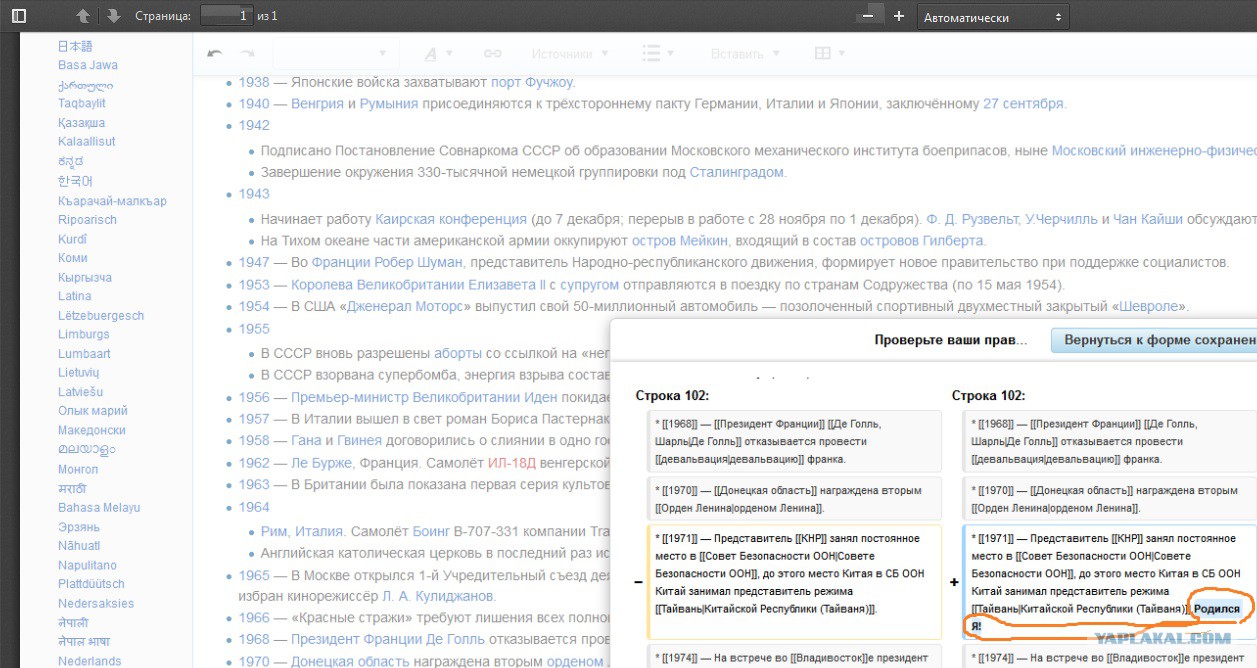Click 'Проверьте ваши прав...' dialog title
The height and width of the screenshot is (668, 1257).
pyautogui.click(x=951, y=340)
